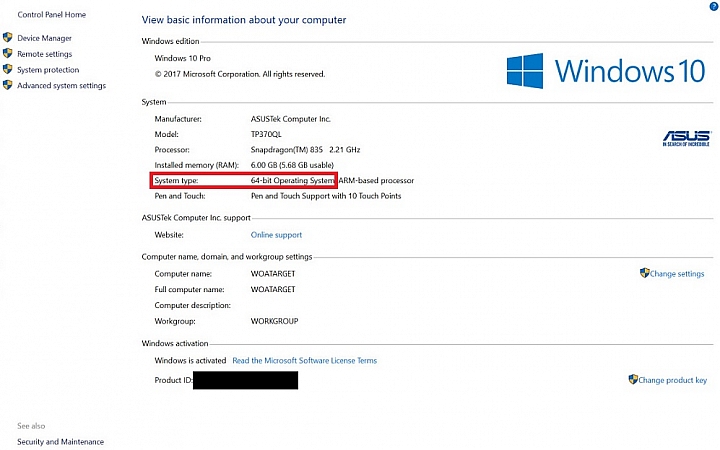Open the Online support website link
Screen dimensions: 720x450
276,235
